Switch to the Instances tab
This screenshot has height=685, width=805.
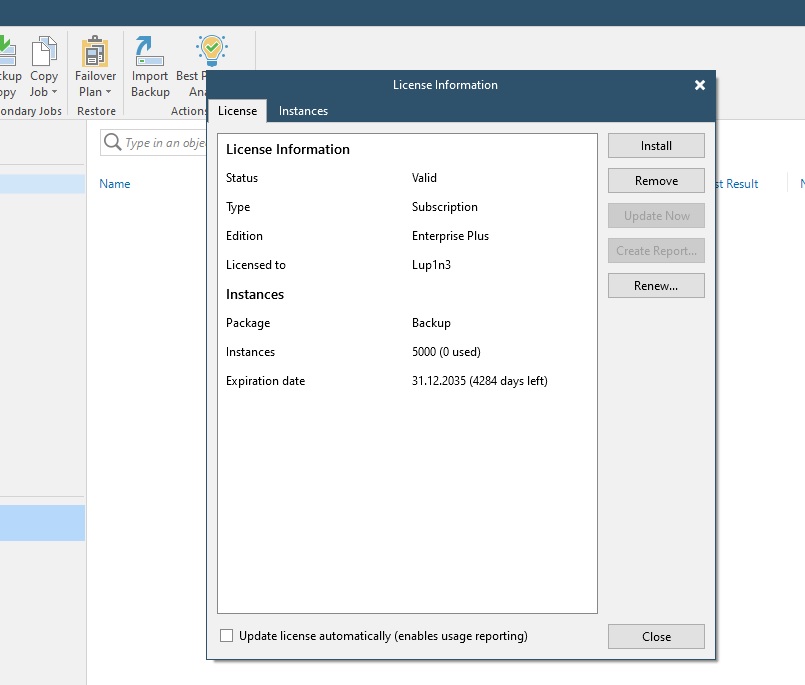[x=303, y=111]
